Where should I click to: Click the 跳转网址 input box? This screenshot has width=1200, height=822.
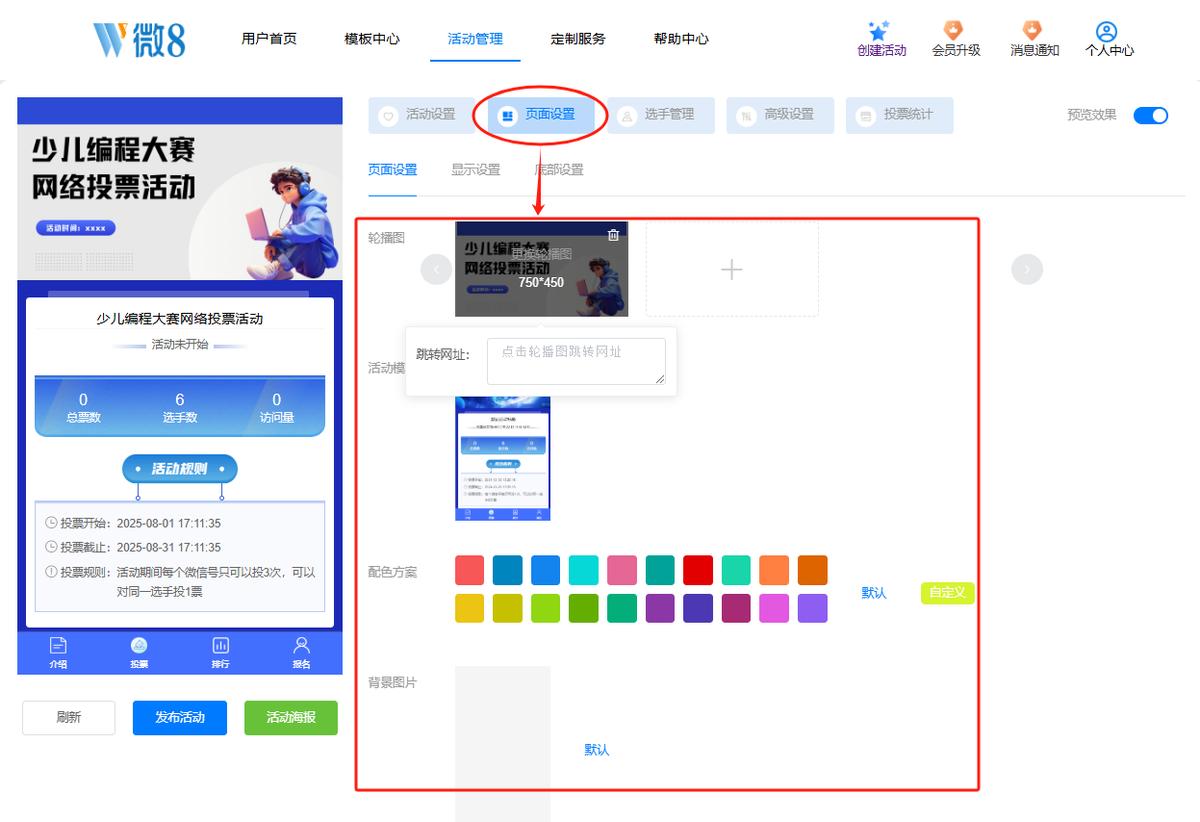576,361
